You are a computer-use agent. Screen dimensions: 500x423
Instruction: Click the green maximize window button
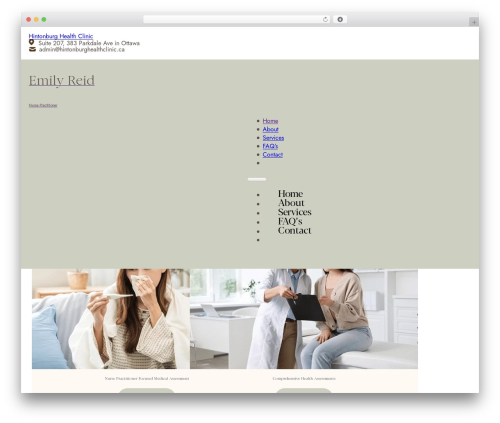point(44,19)
